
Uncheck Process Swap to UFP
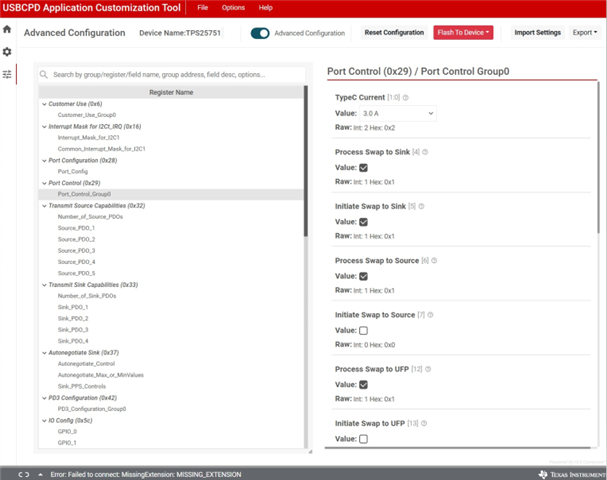pyautogui.click(x=363, y=384)
